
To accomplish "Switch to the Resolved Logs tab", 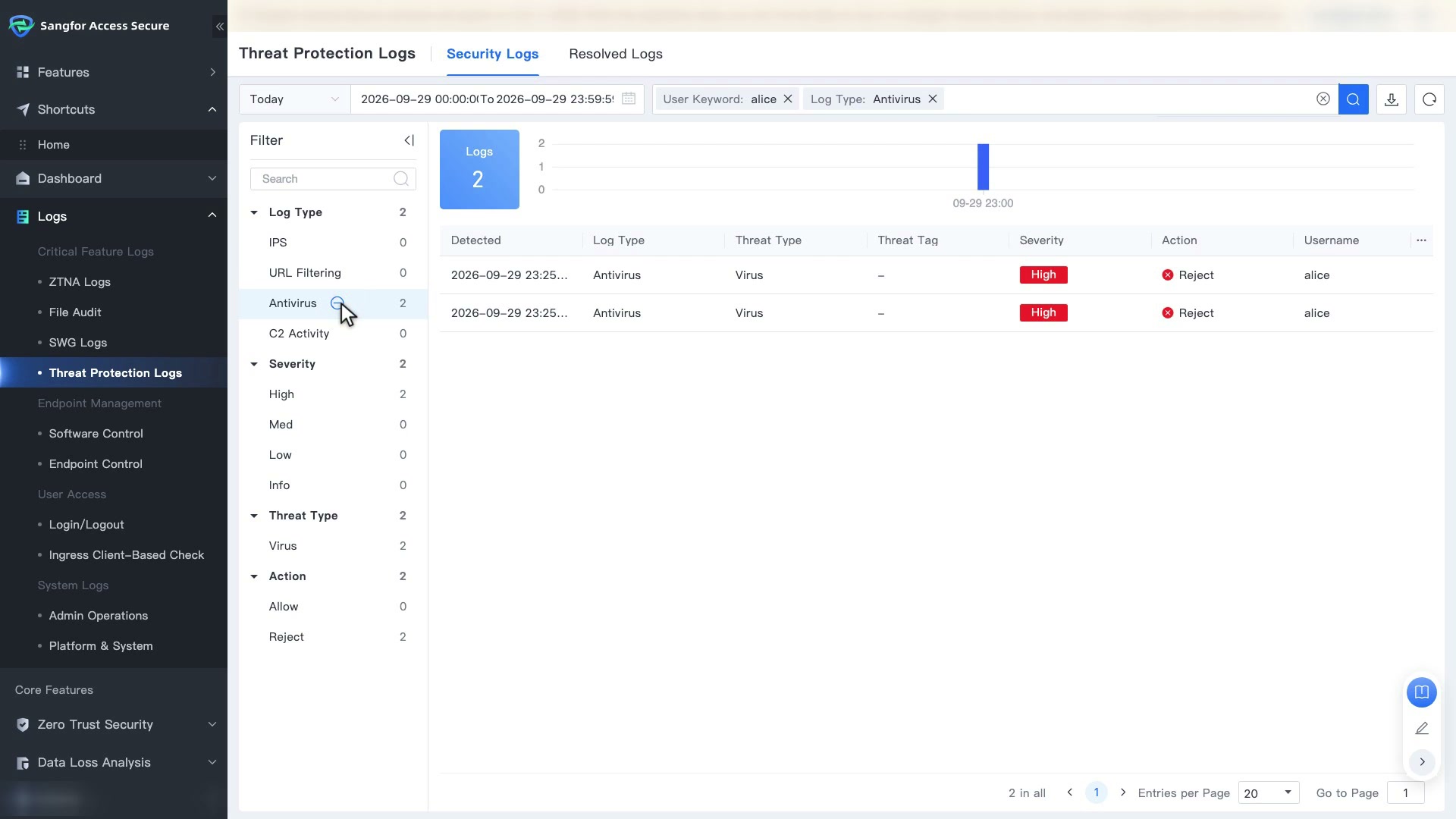I will click(x=616, y=54).
